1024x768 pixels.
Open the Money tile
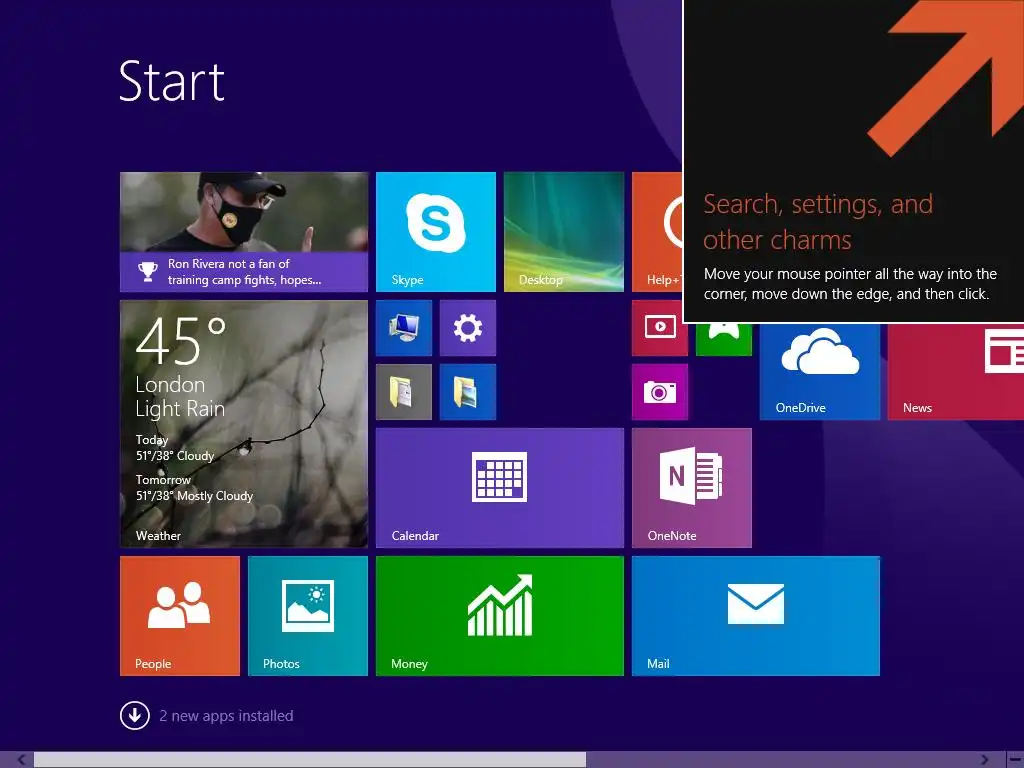tap(500, 616)
